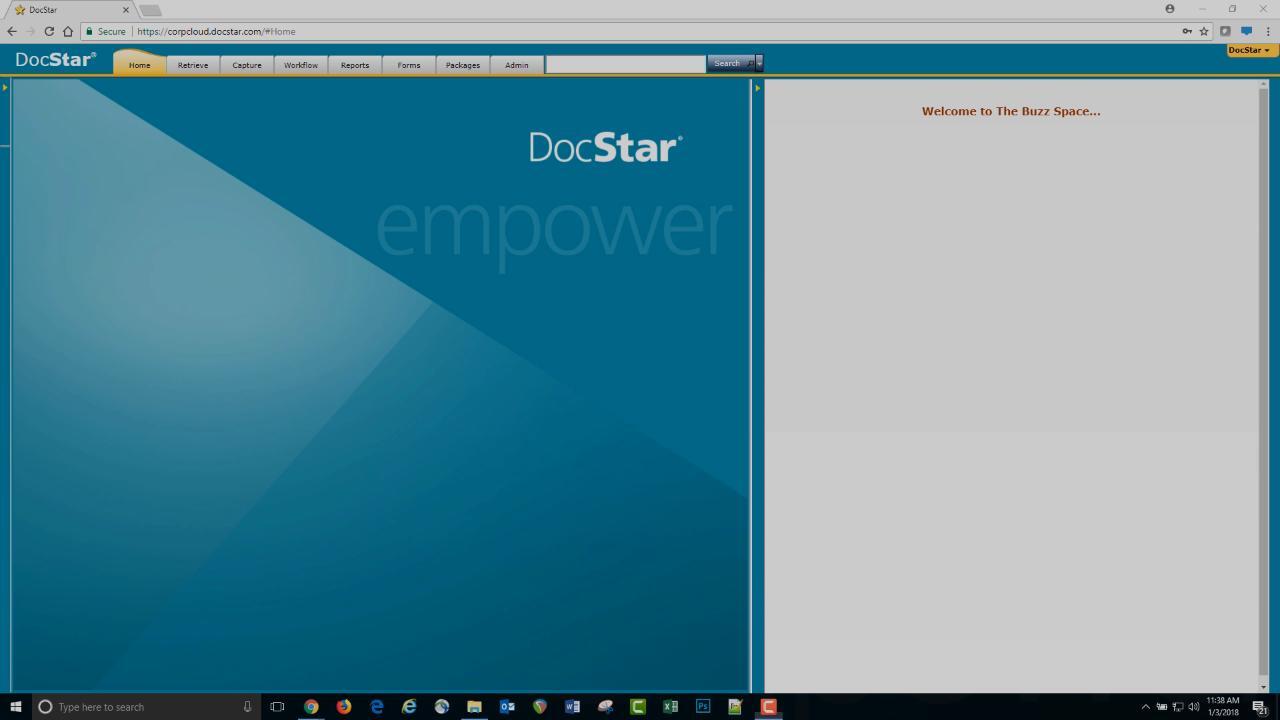Go to the Workflow tab
The image size is (1280, 720).
click(x=301, y=65)
